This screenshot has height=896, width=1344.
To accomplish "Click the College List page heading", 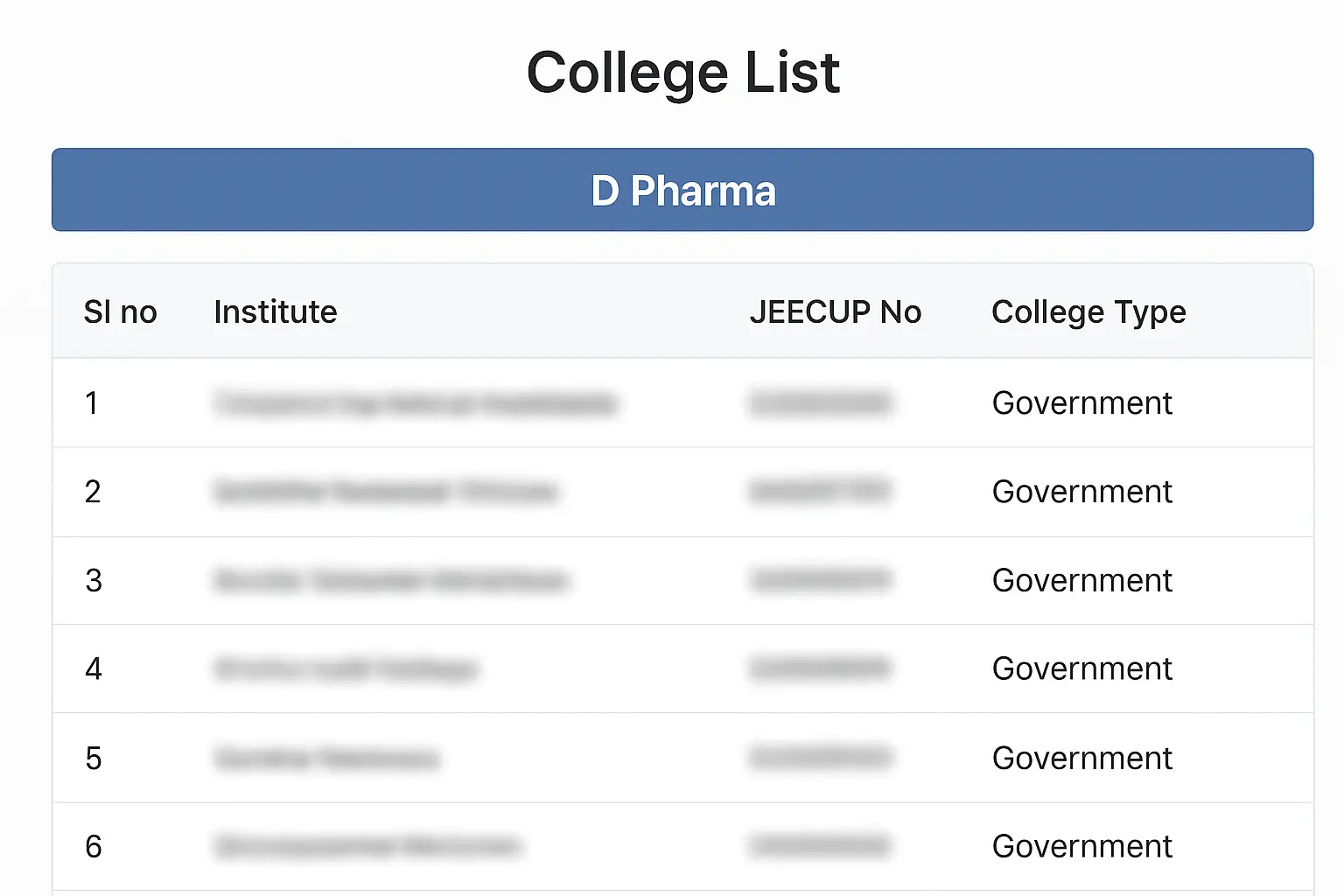I will coord(682,72).
